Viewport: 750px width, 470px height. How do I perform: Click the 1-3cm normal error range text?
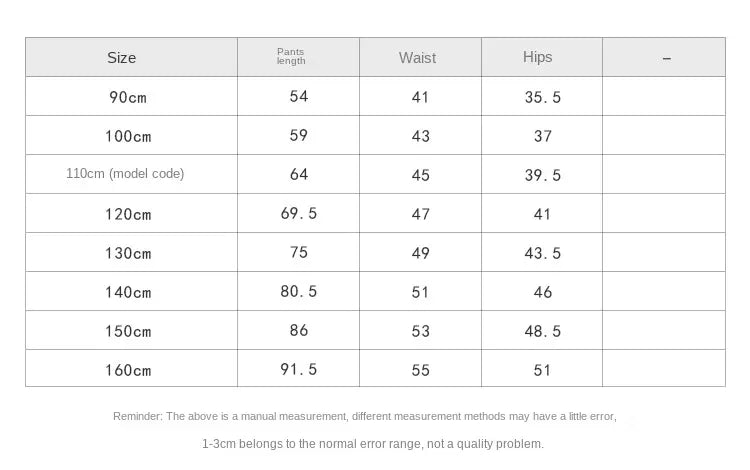pos(373,443)
